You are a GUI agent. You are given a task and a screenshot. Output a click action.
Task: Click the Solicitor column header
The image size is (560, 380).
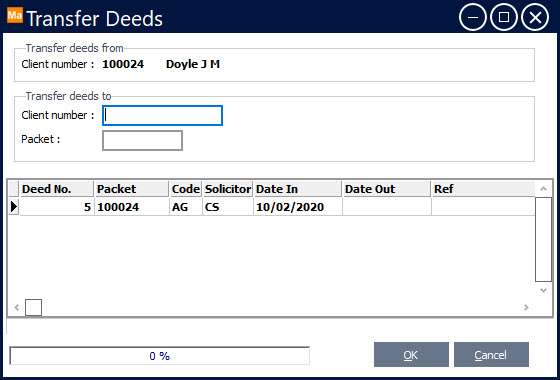228,189
